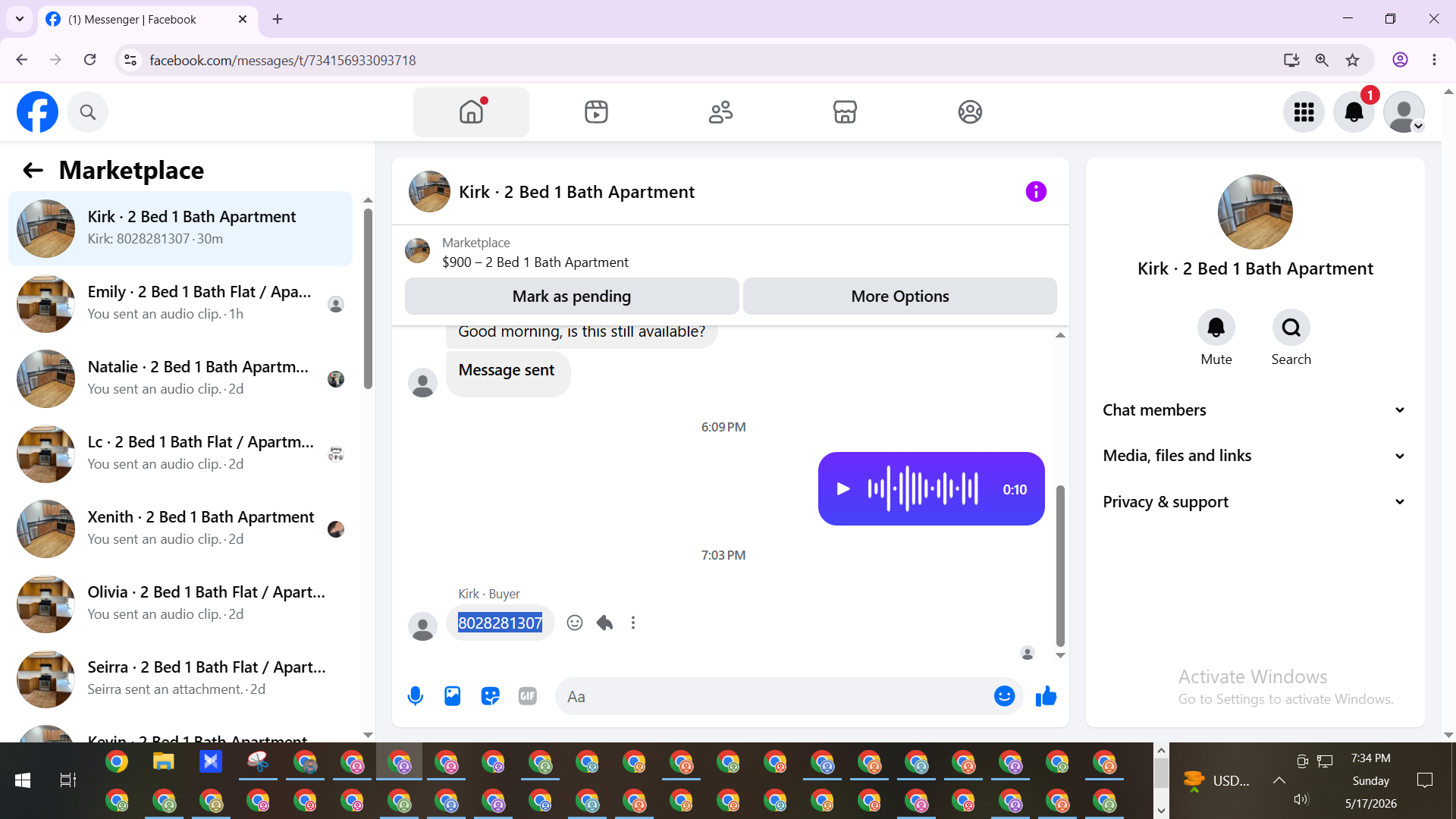Choose a sticker
Screen dimensions: 1456x819
(x=490, y=696)
